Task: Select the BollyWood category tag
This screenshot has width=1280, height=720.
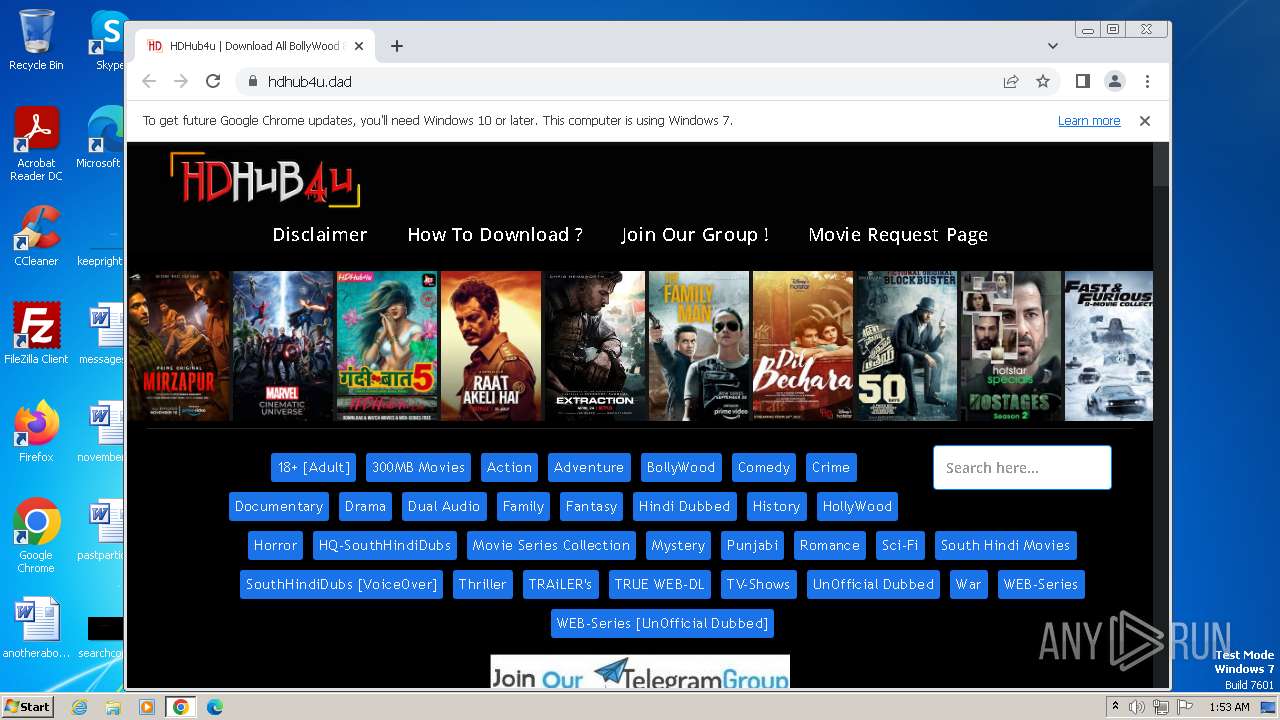Action: (x=681, y=467)
